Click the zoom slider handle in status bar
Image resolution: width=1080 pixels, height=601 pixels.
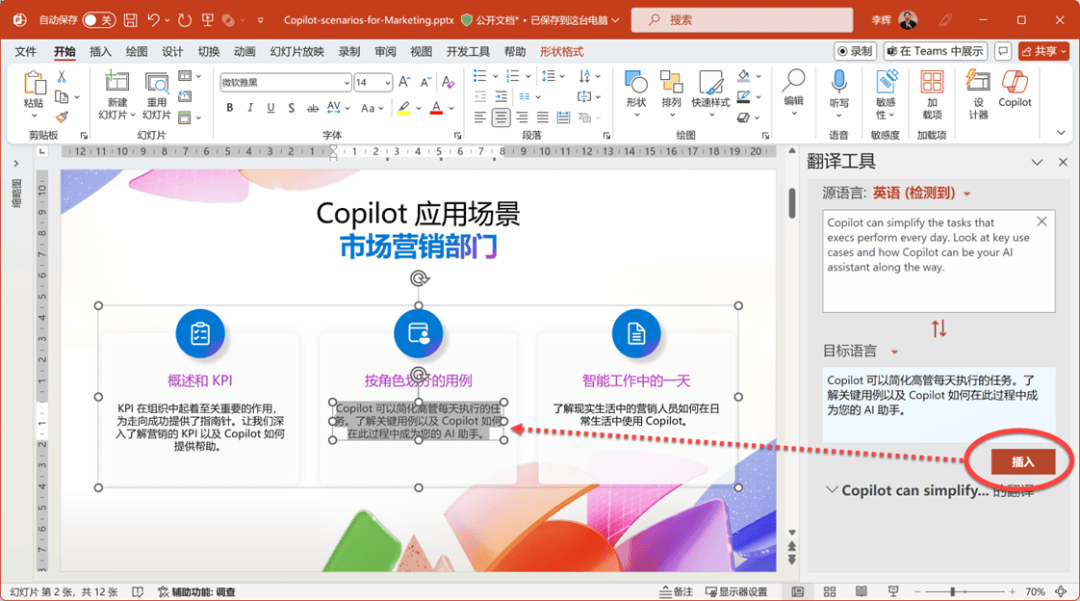tap(953, 591)
